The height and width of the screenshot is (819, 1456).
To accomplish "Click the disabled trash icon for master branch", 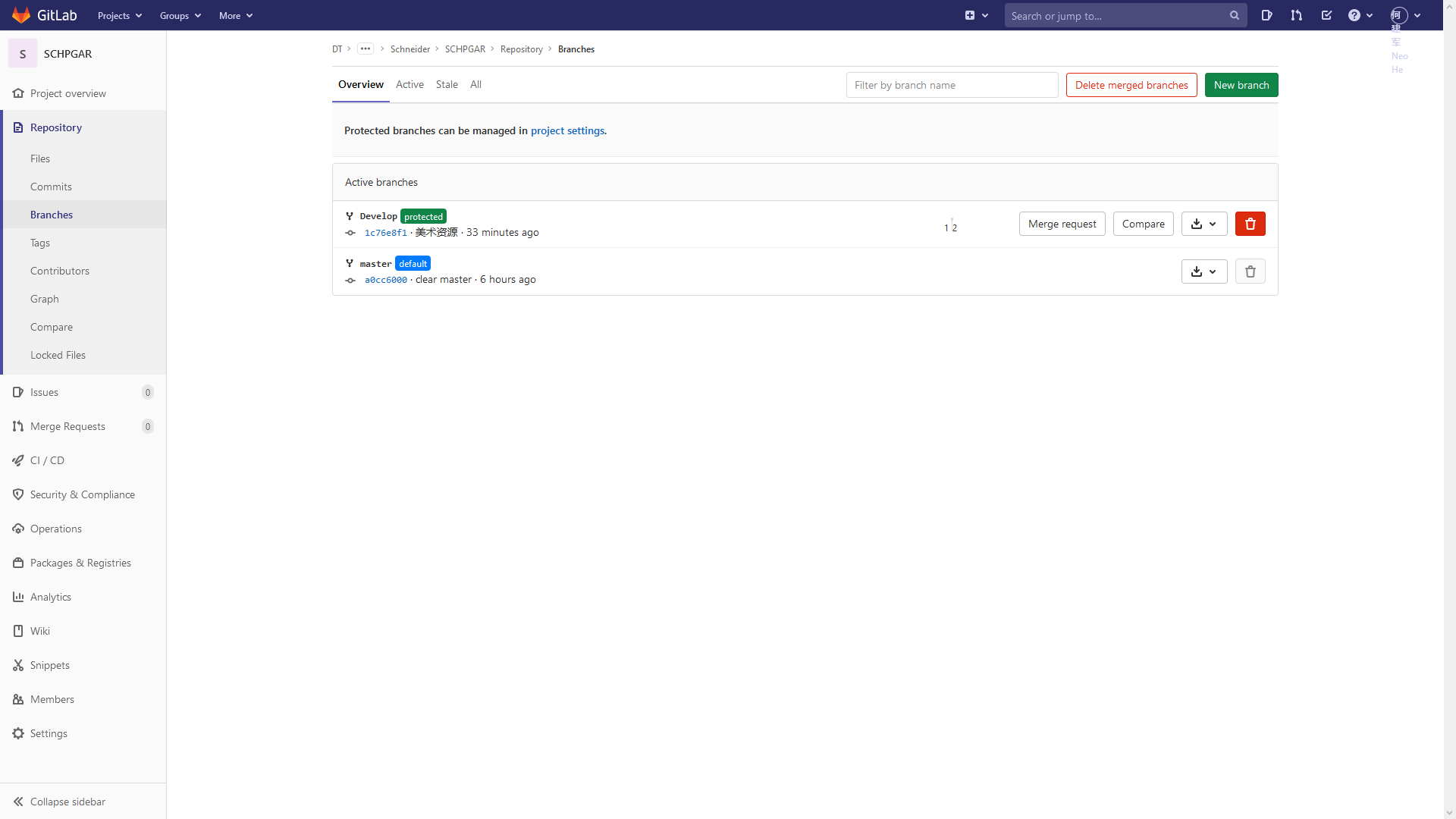I will pyautogui.click(x=1250, y=271).
